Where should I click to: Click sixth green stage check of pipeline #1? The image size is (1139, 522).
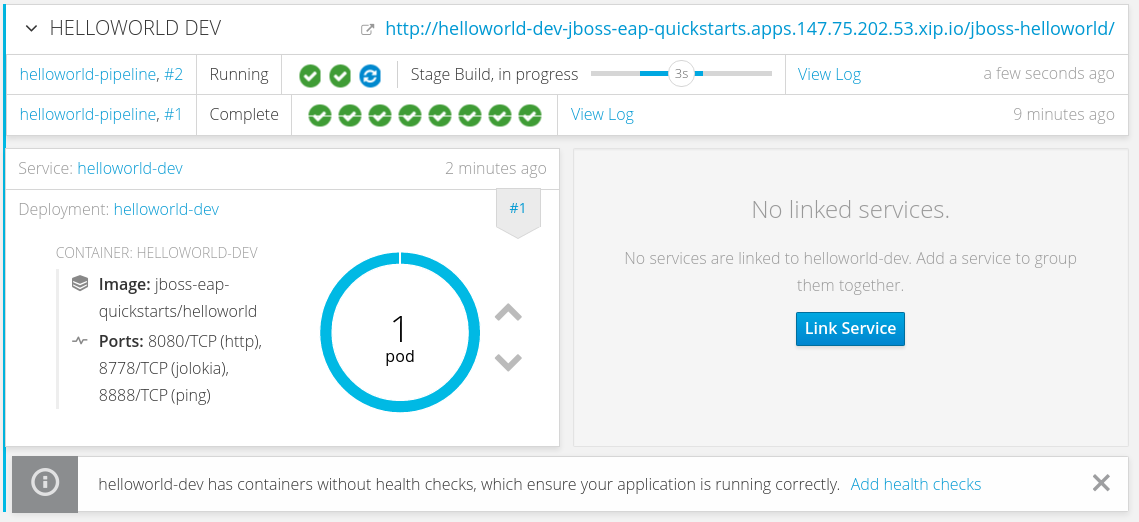coord(470,115)
